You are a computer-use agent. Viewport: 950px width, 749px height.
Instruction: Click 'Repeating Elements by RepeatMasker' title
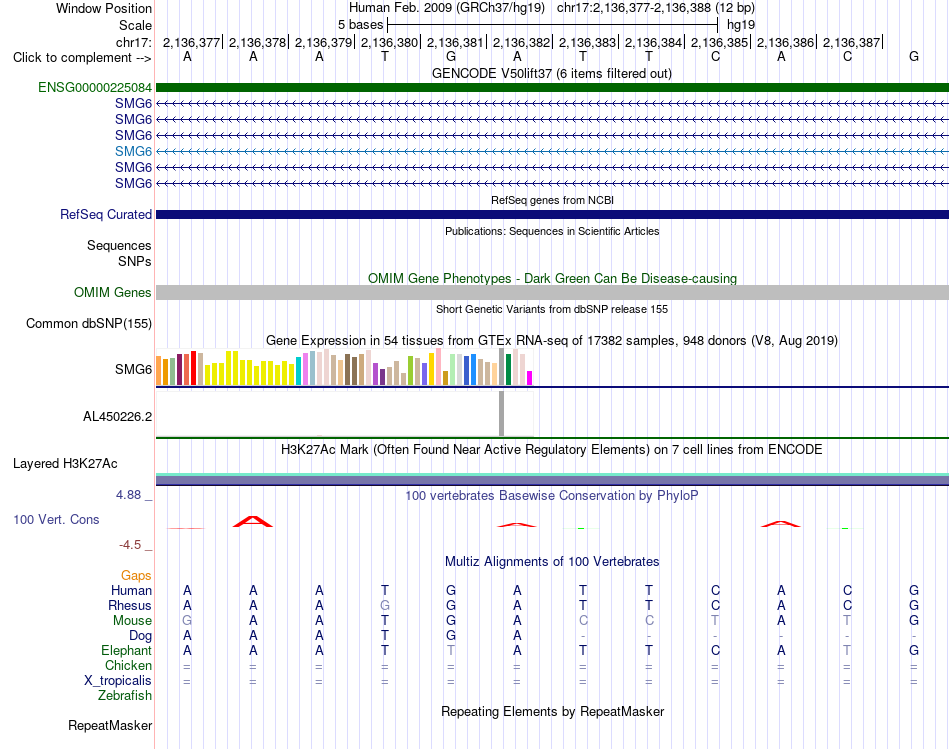coord(552,711)
